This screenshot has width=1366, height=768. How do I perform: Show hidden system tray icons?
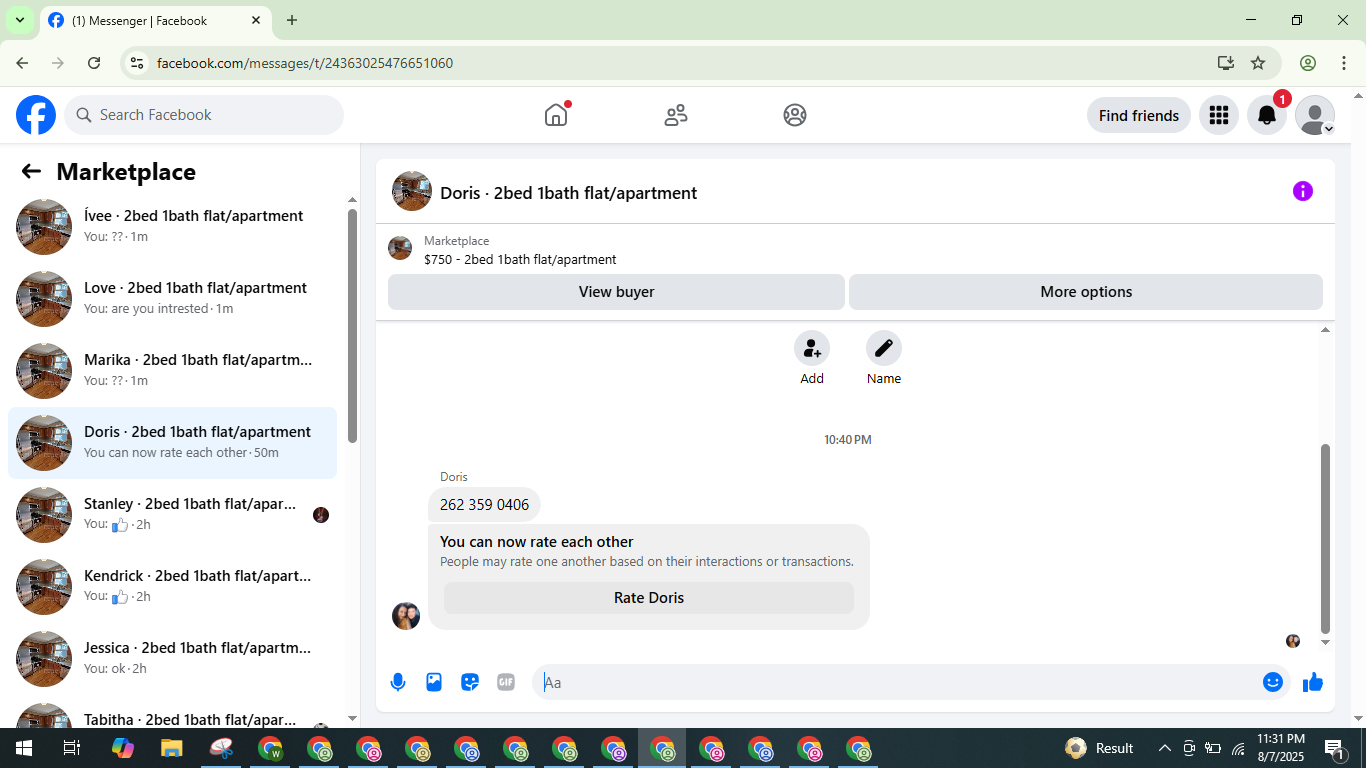pos(1164,748)
